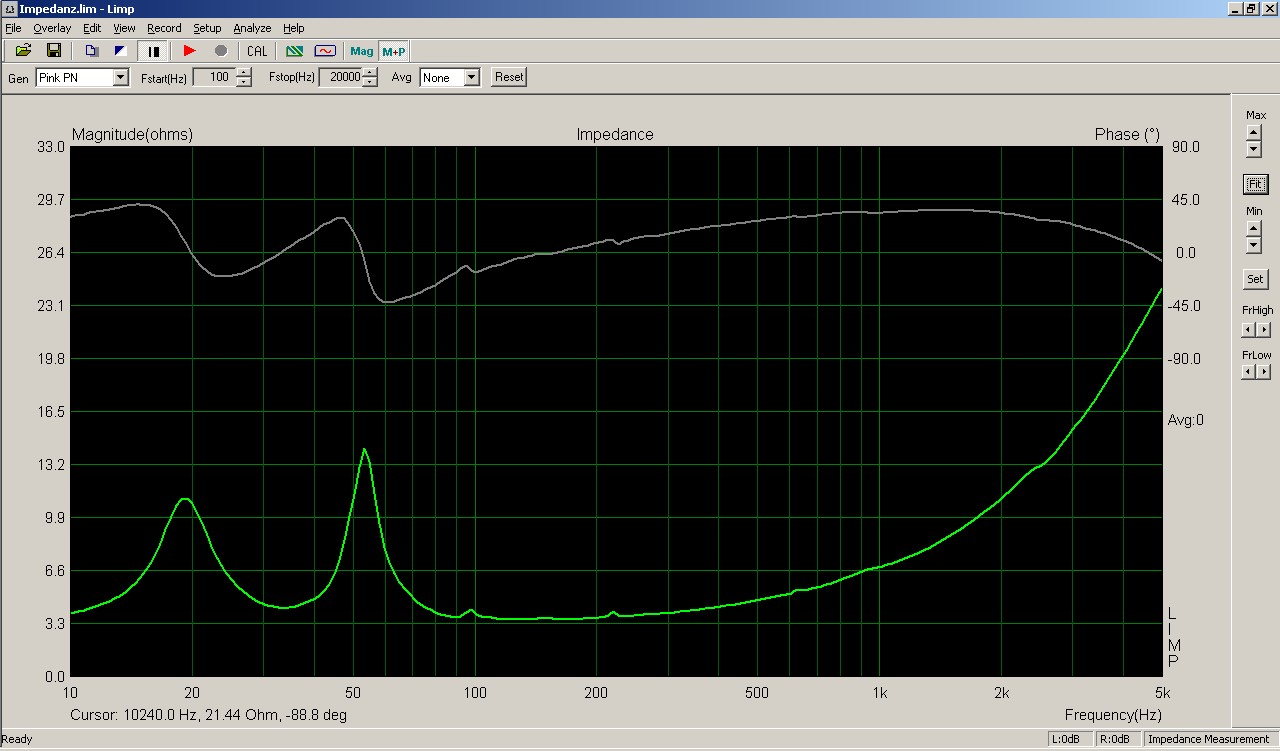The width and height of the screenshot is (1280, 751).
Task: Click the save floppy disk icon
Action: point(54,51)
